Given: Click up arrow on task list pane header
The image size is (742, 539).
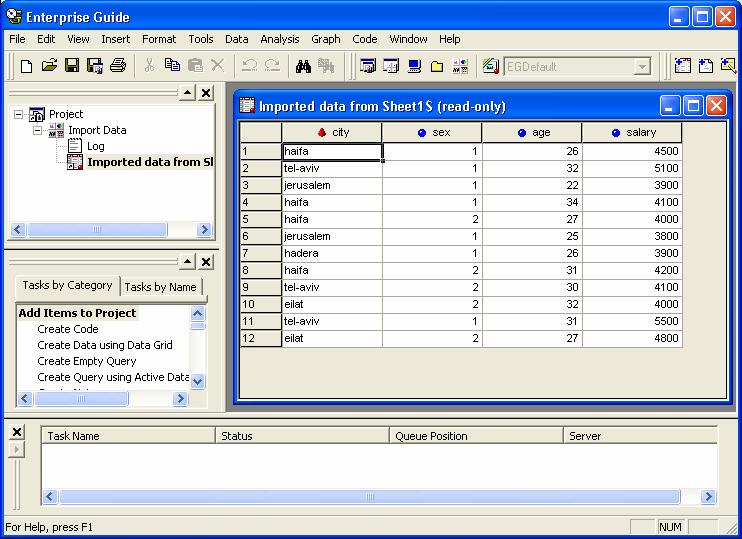Looking at the screenshot, I should [x=187, y=262].
